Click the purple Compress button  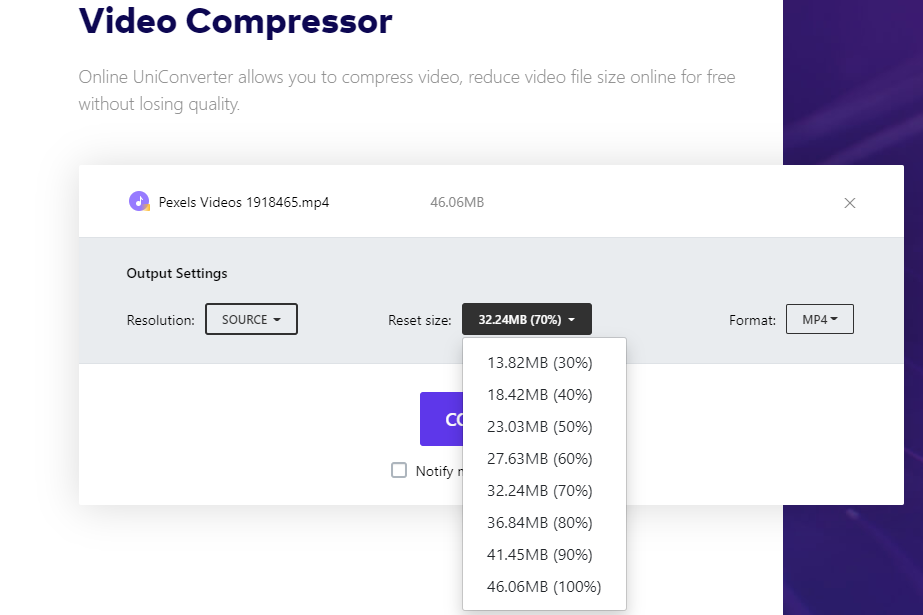coord(441,419)
